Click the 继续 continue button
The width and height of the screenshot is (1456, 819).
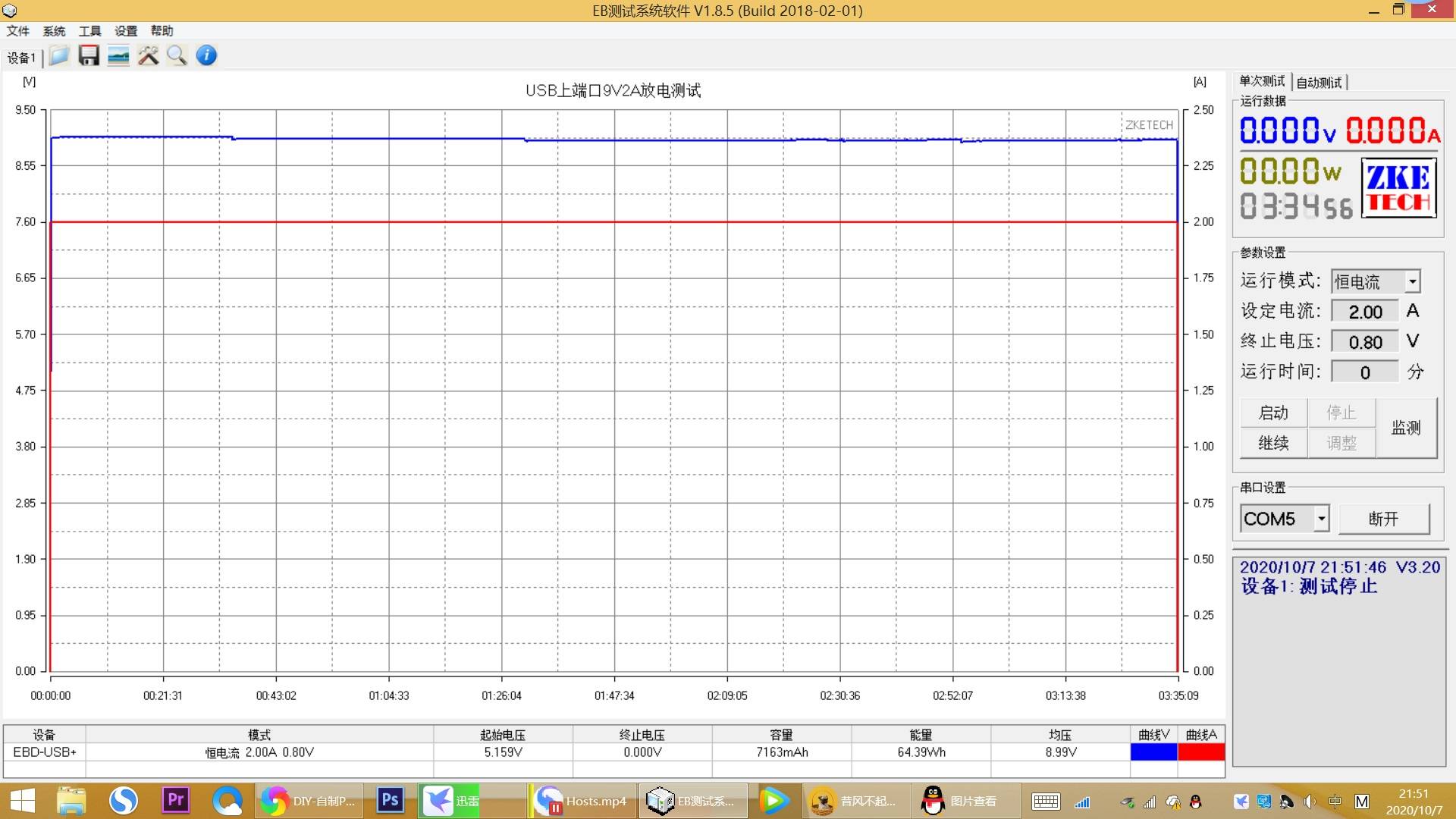(1273, 444)
